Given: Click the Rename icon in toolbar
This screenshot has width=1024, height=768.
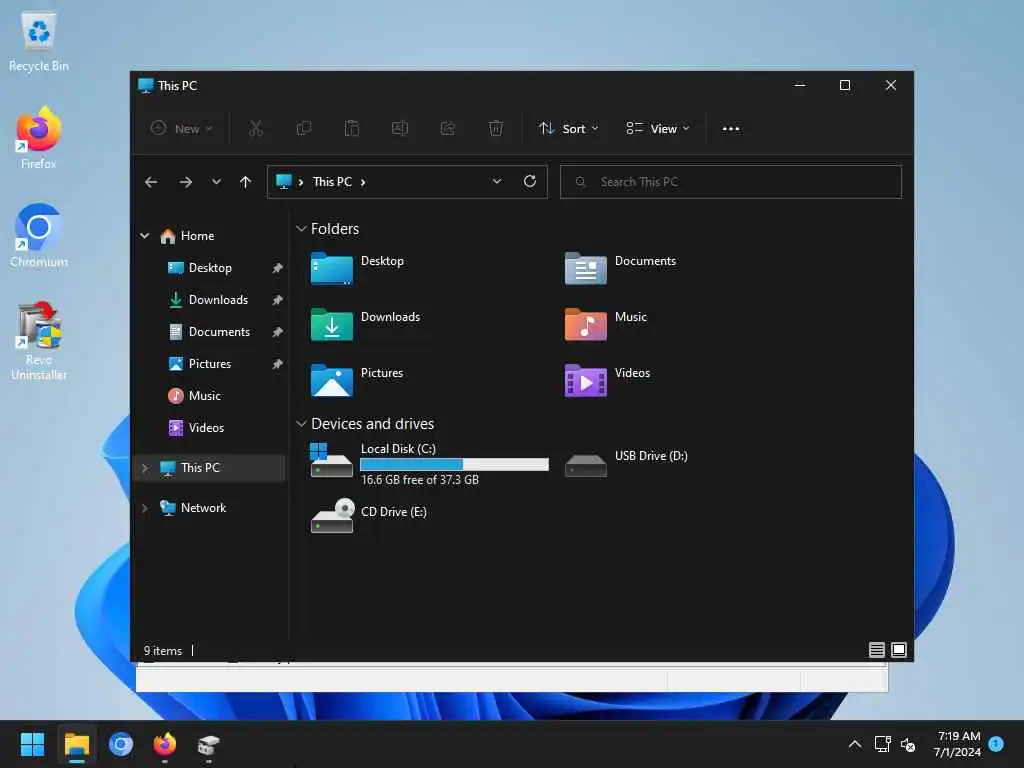Looking at the screenshot, I should 400,129.
